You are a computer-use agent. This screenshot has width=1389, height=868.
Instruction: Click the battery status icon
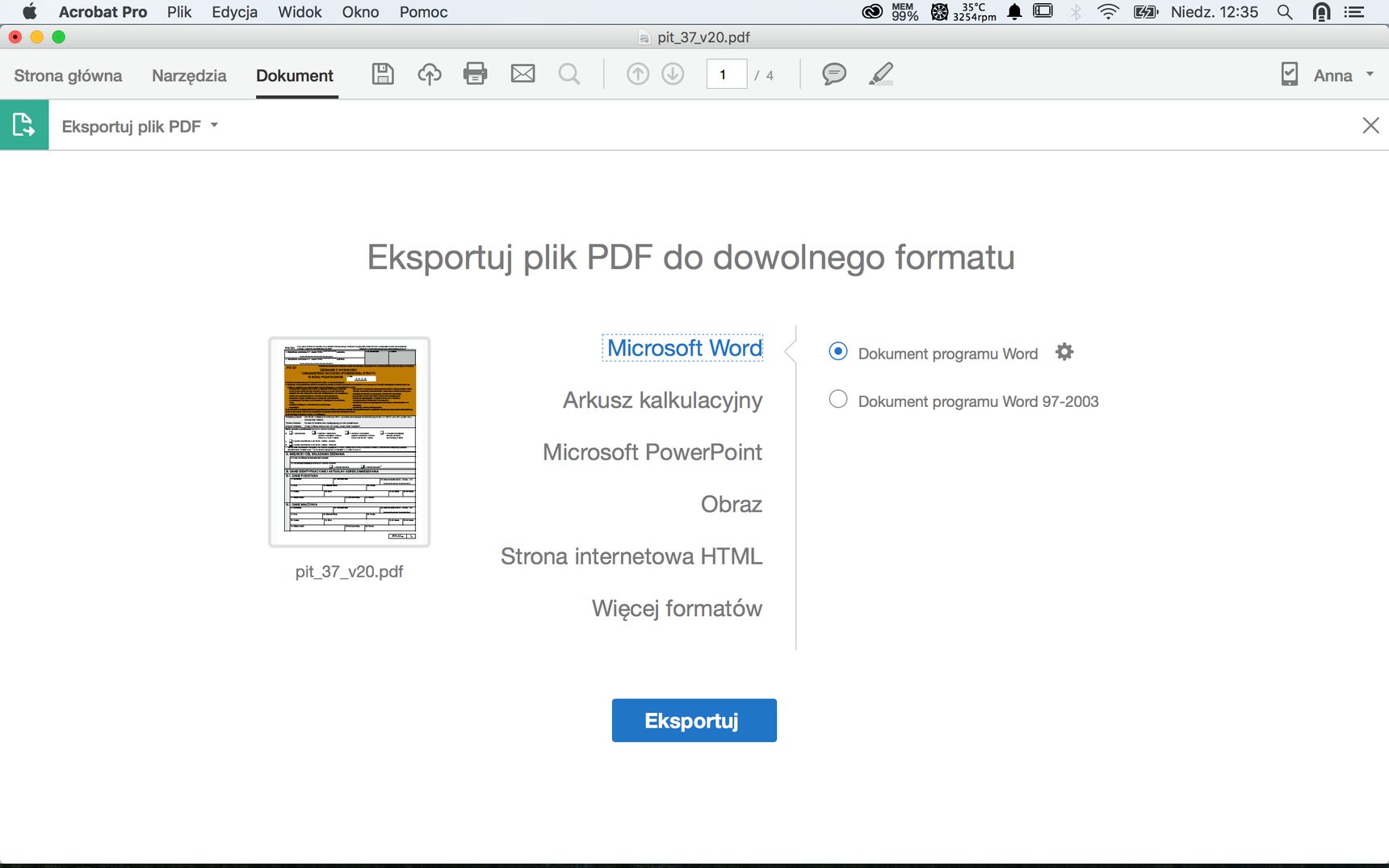[x=1146, y=12]
